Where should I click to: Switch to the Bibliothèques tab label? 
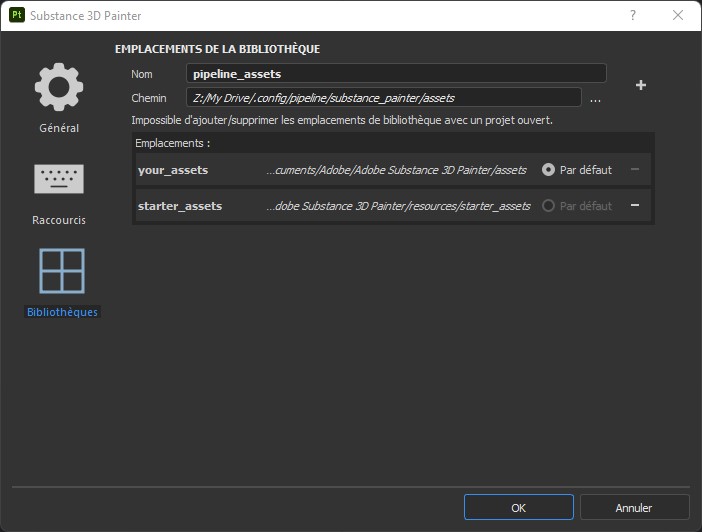[62, 312]
